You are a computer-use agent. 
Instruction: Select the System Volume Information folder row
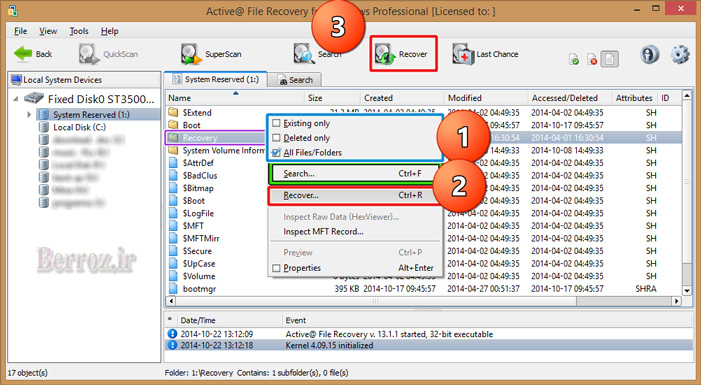tap(423, 150)
